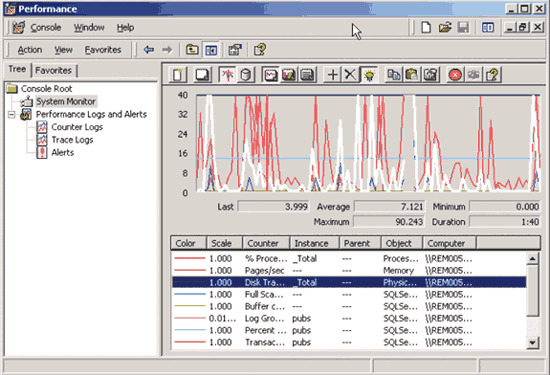Click the Average value field 7.121

(389, 207)
